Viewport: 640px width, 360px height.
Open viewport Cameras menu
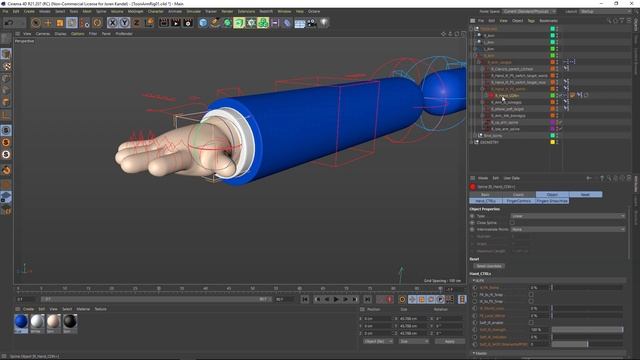[x=42, y=34]
